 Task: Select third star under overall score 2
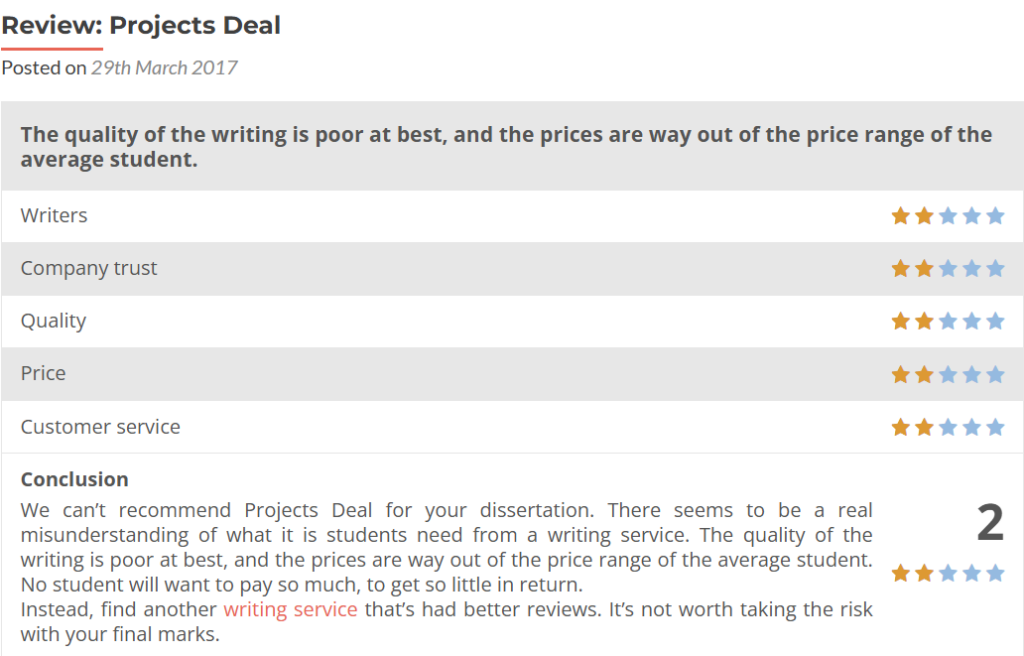click(948, 573)
